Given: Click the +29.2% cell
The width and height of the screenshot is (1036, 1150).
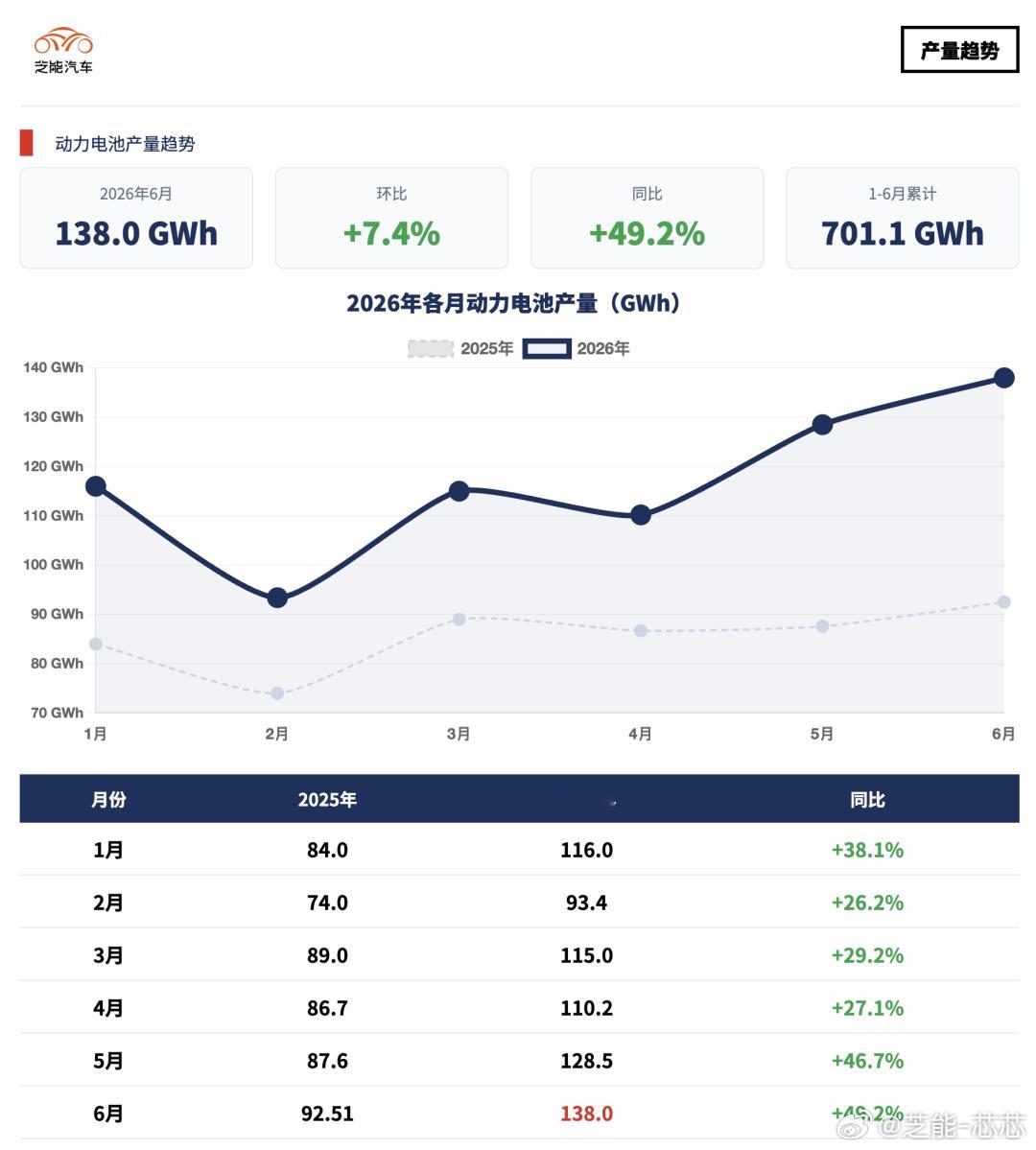Looking at the screenshot, I should [x=867, y=955].
